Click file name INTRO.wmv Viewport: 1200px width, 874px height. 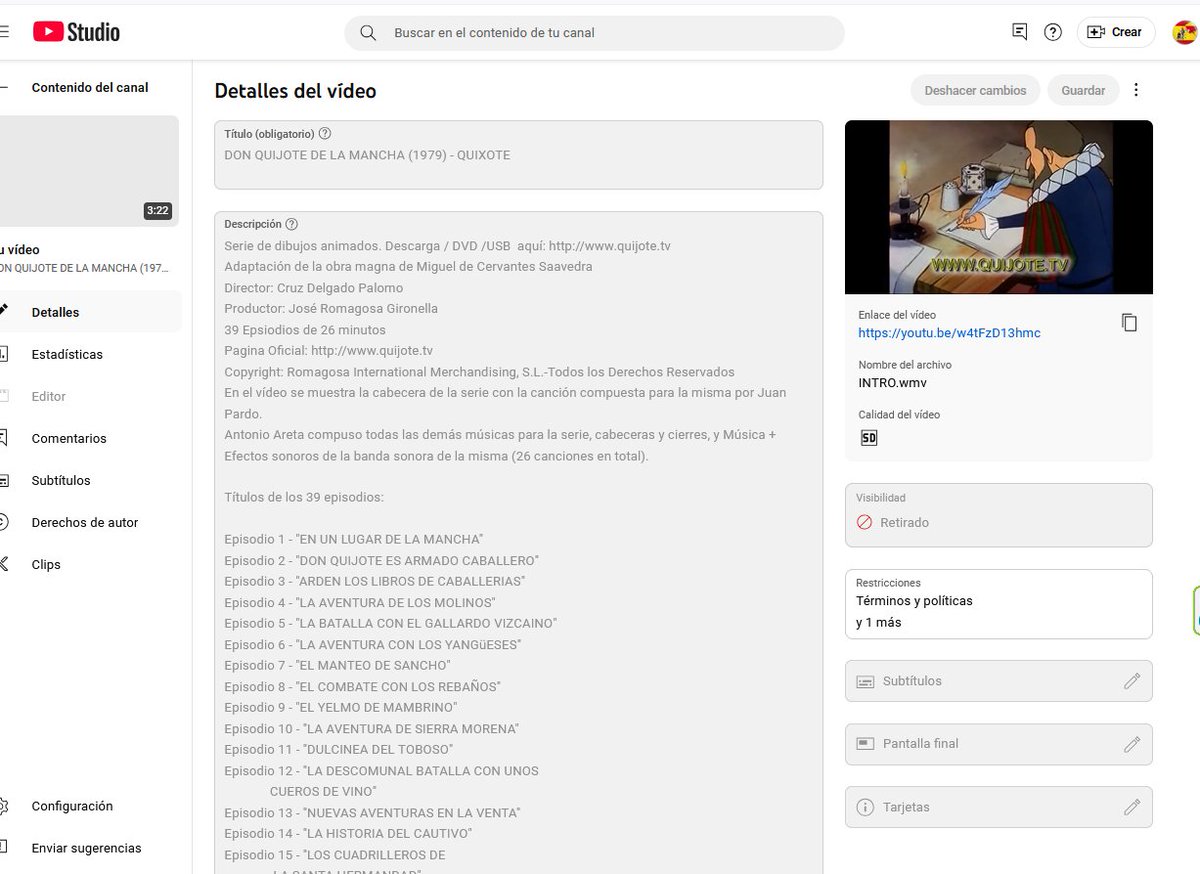[893, 383]
